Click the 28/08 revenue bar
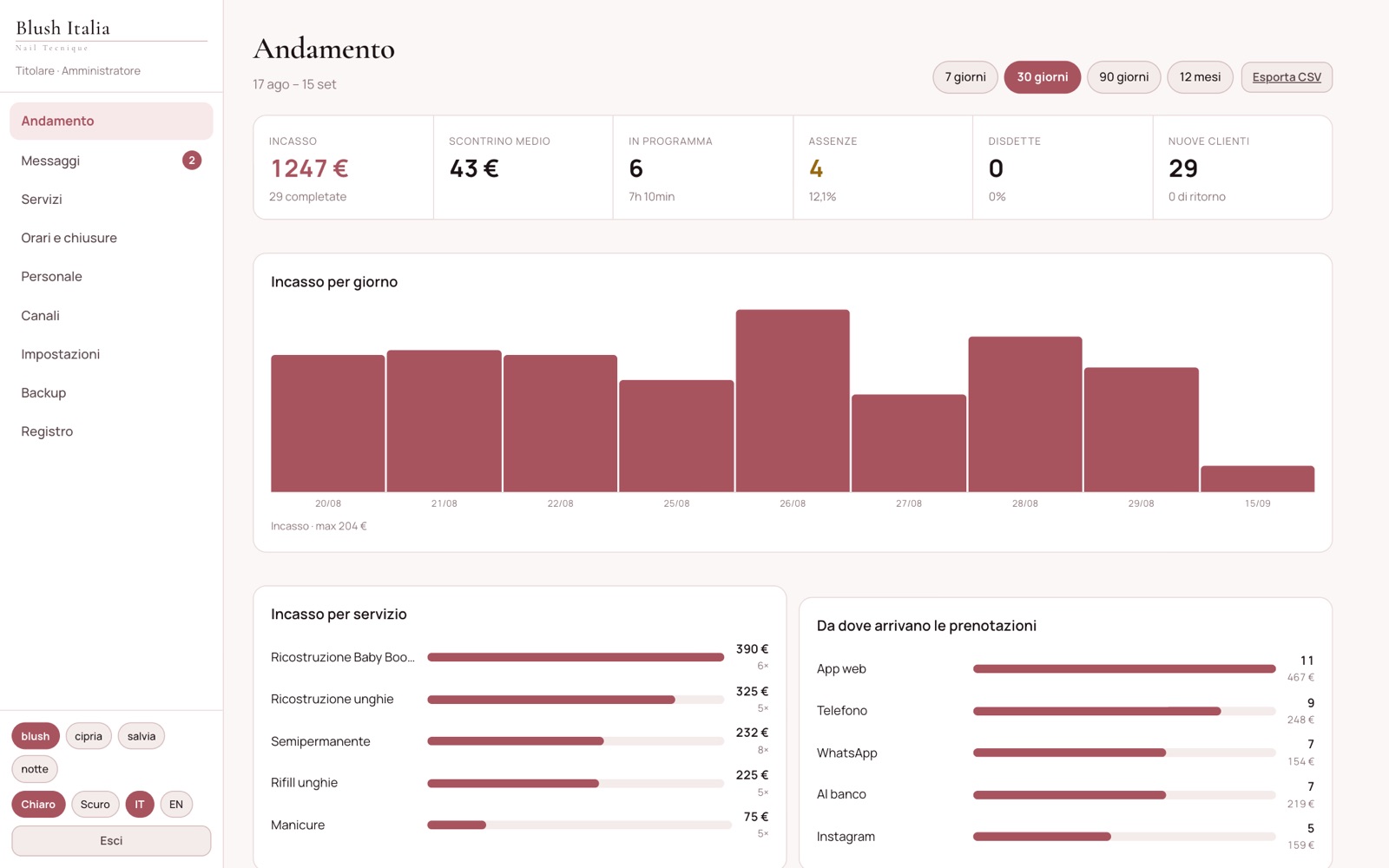The height and width of the screenshot is (868, 1389). (1025, 414)
